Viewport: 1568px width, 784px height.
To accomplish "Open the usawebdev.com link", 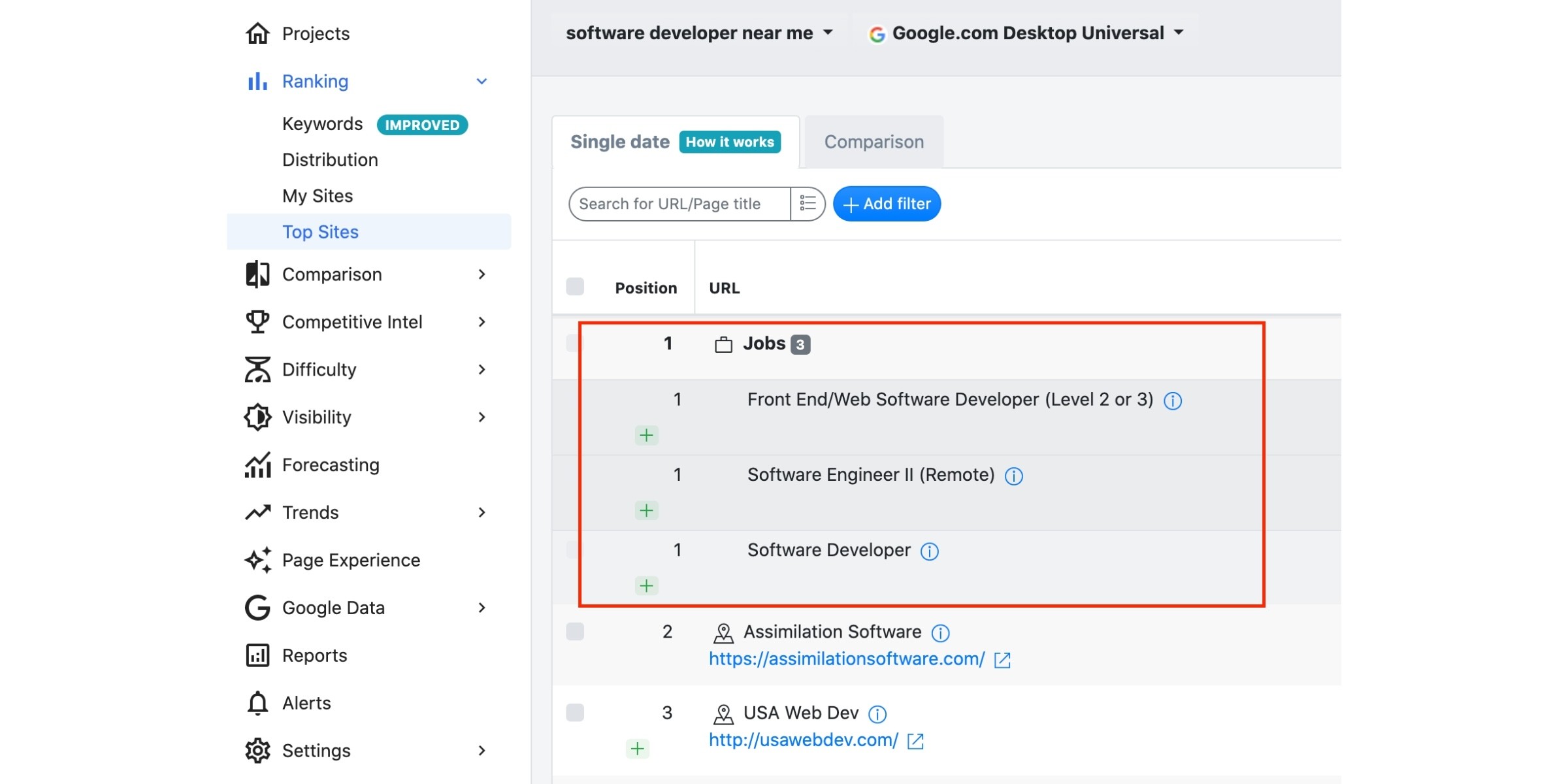I will click(803, 740).
